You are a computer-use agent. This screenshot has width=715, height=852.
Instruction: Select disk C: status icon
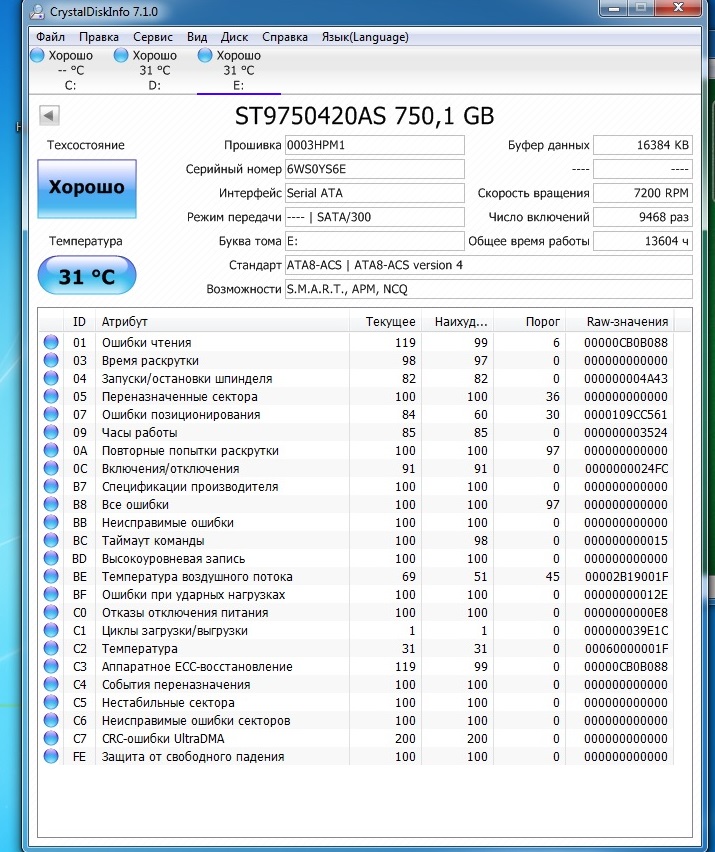pyautogui.click(x=38, y=56)
